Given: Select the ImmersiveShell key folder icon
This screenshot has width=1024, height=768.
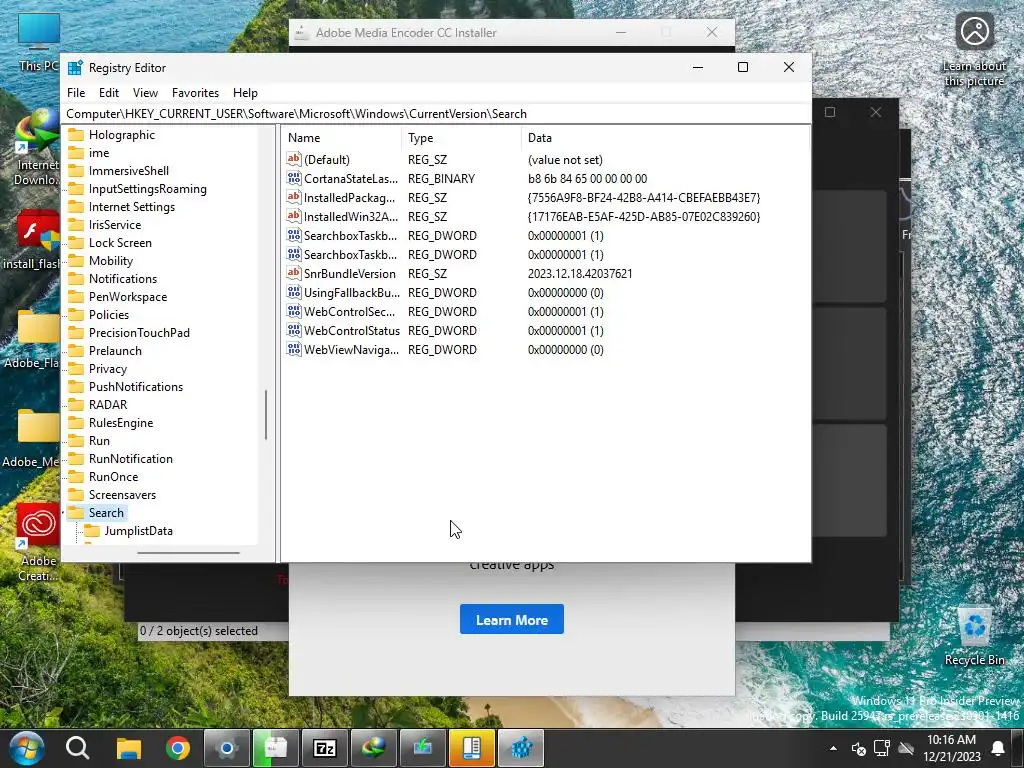Looking at the screenshot, I should click(76, 170).
